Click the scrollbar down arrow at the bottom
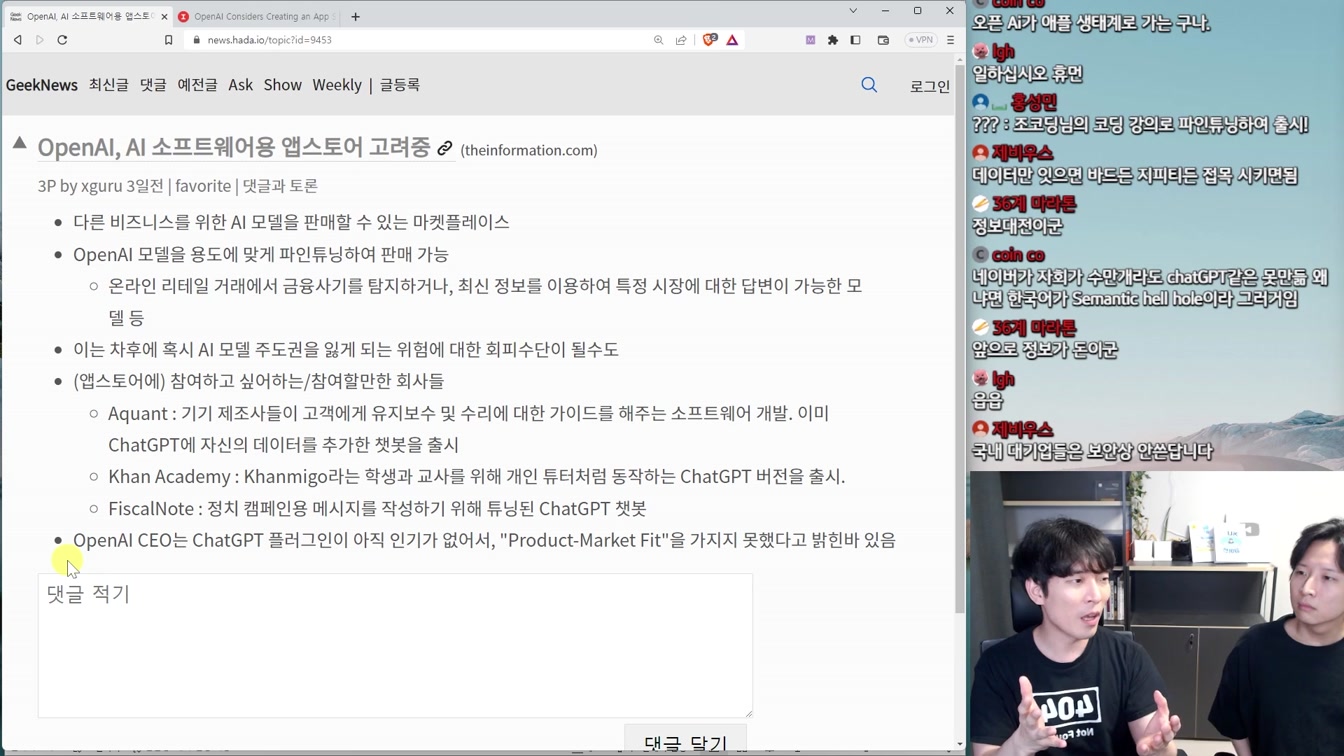 pyautogui.click(x=960, y=745)
